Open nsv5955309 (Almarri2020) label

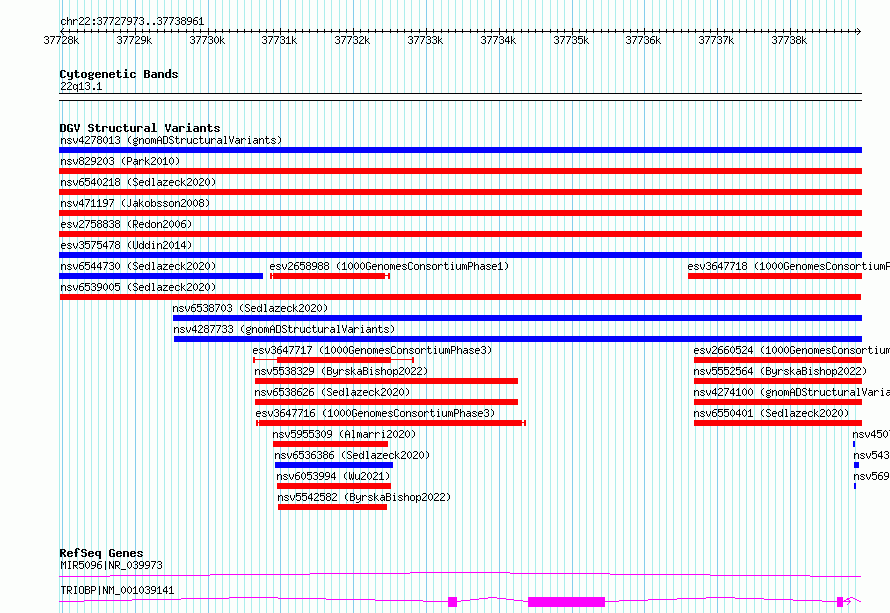pos(344,434)
